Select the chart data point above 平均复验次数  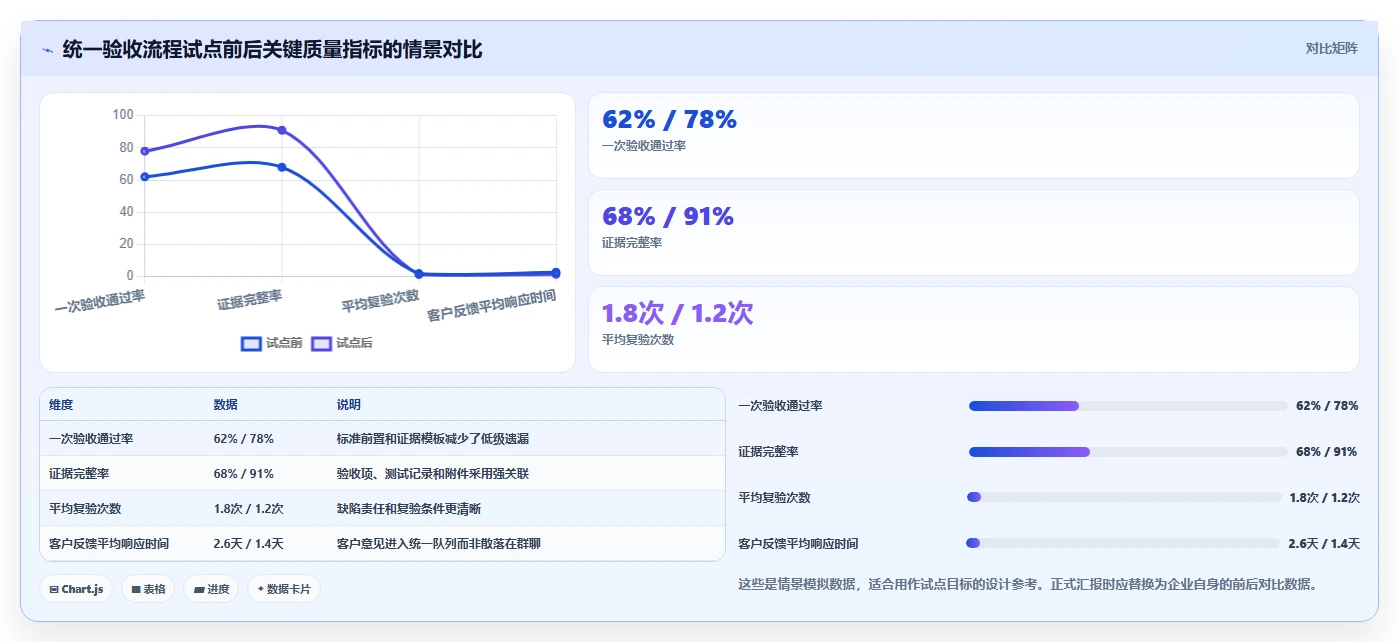419,274
